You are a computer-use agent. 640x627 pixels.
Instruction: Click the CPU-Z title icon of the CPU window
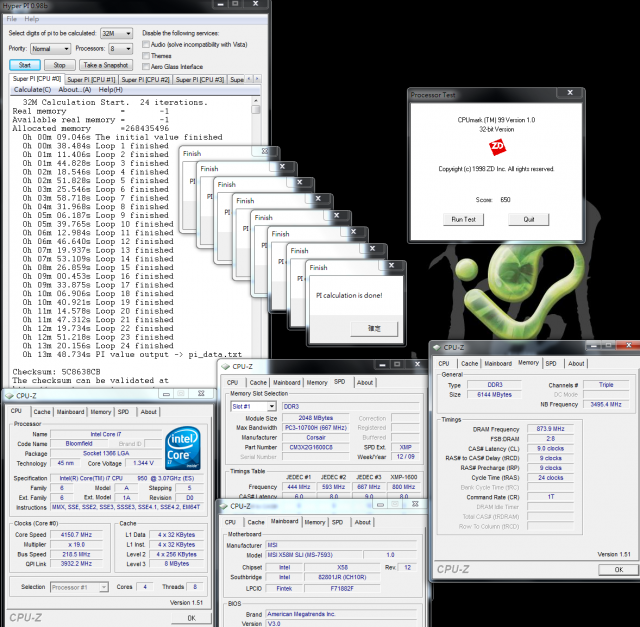pos(9,396)
